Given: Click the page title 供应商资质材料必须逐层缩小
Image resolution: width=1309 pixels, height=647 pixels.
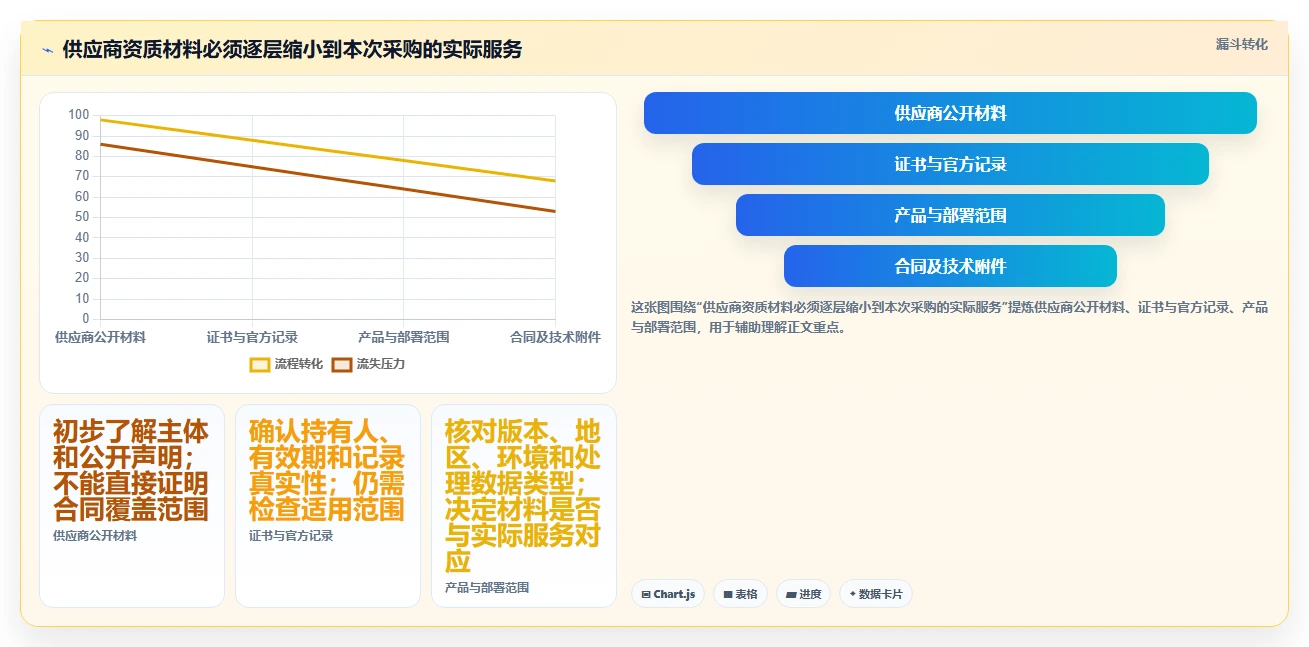Looking at the screenshot, I should tap(292, 50).
